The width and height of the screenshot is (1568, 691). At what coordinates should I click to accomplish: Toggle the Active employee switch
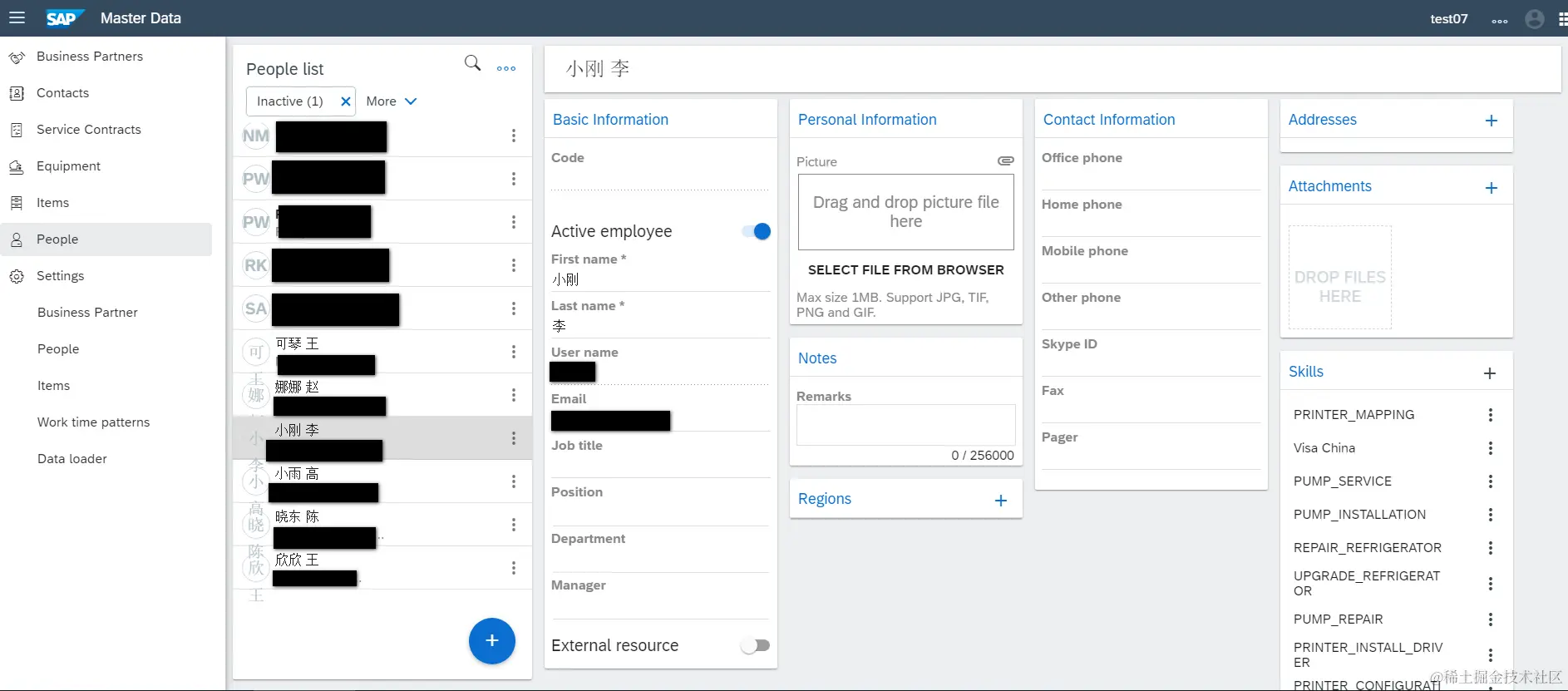(x=757, y=231)
